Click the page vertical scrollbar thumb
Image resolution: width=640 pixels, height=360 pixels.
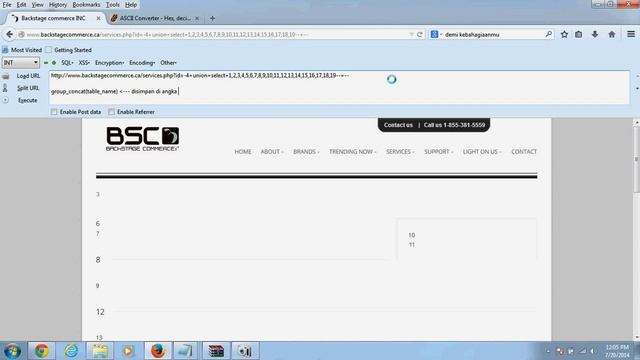tap(636, 159)
